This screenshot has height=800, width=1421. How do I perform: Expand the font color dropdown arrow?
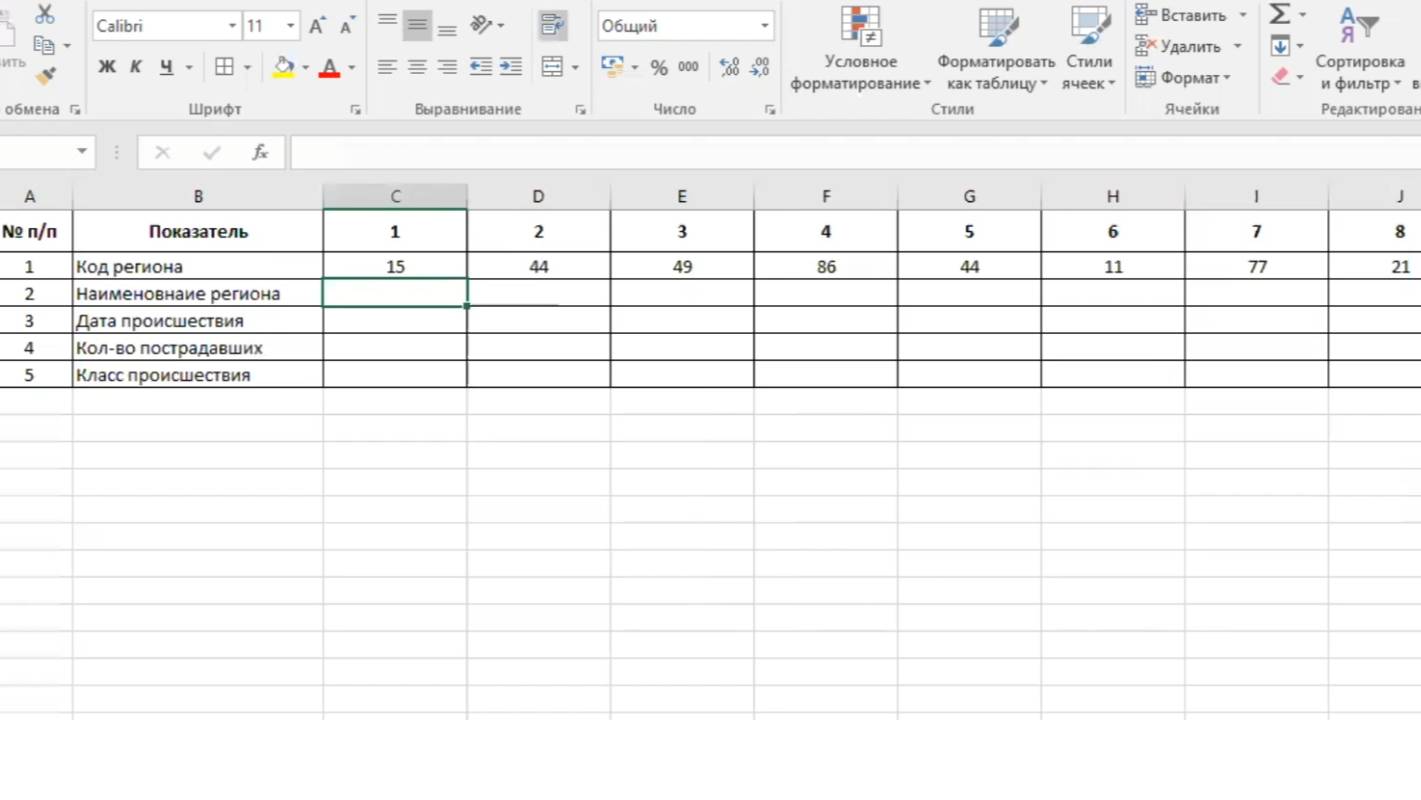pyautogui.click(x=351, y=68)
